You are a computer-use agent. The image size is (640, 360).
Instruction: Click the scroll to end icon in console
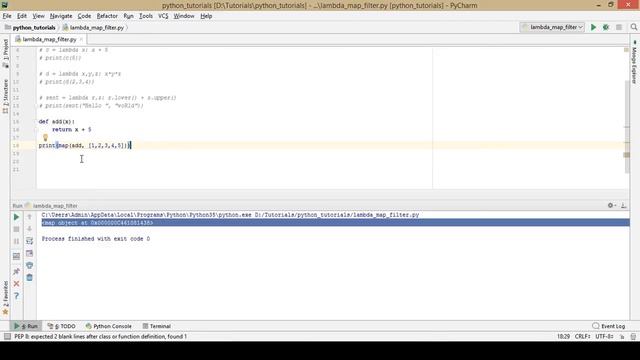(29, 253)
